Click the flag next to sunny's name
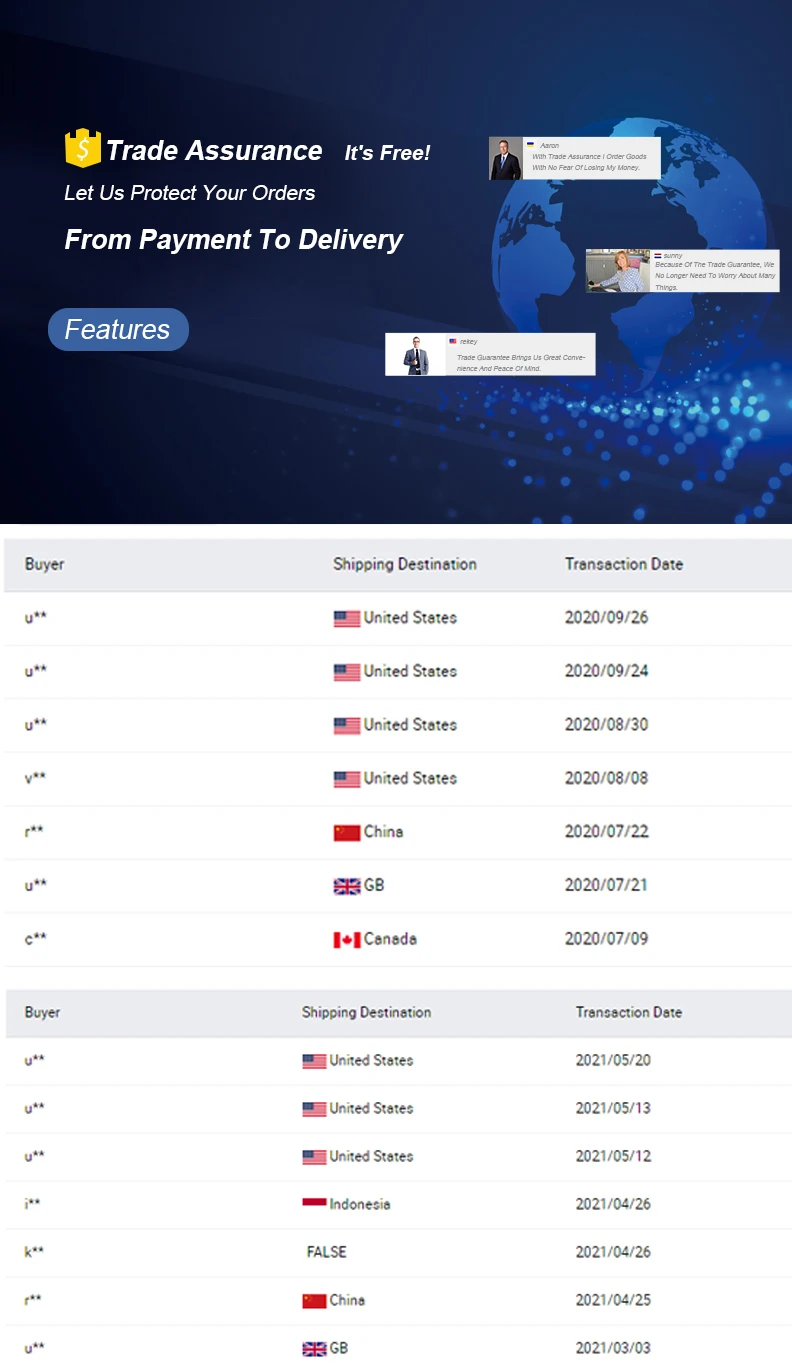The height and width of the screenshot is (1371, 792). [658, 256]
